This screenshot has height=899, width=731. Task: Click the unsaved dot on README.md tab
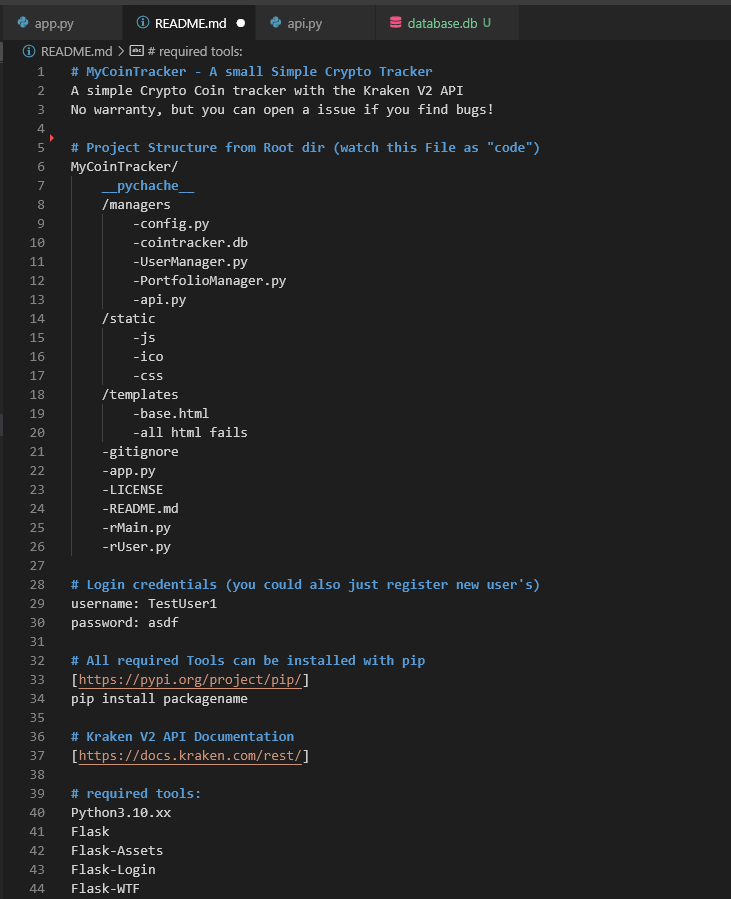click(x=241, y=23)
